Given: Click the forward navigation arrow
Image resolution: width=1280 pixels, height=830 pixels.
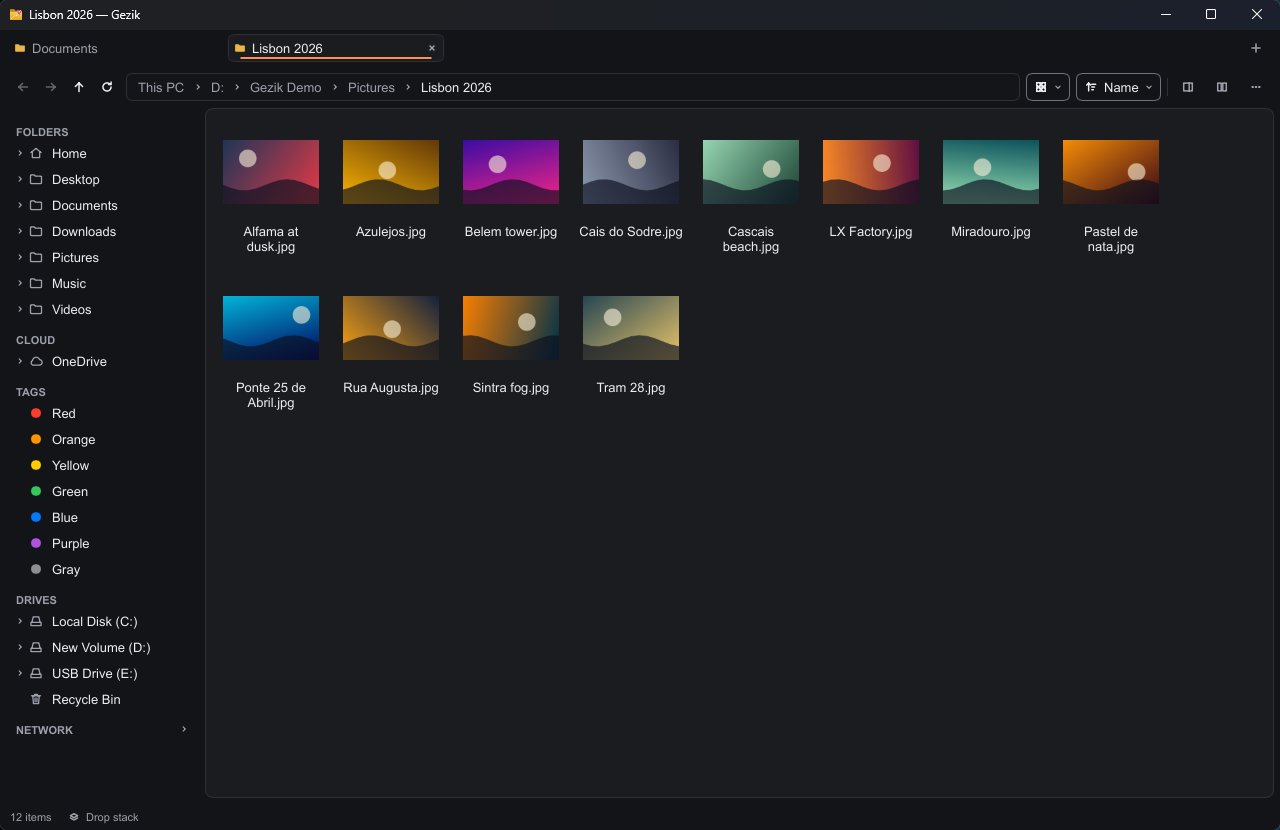Looking at the screenshot, I should (x=51, y=87).
